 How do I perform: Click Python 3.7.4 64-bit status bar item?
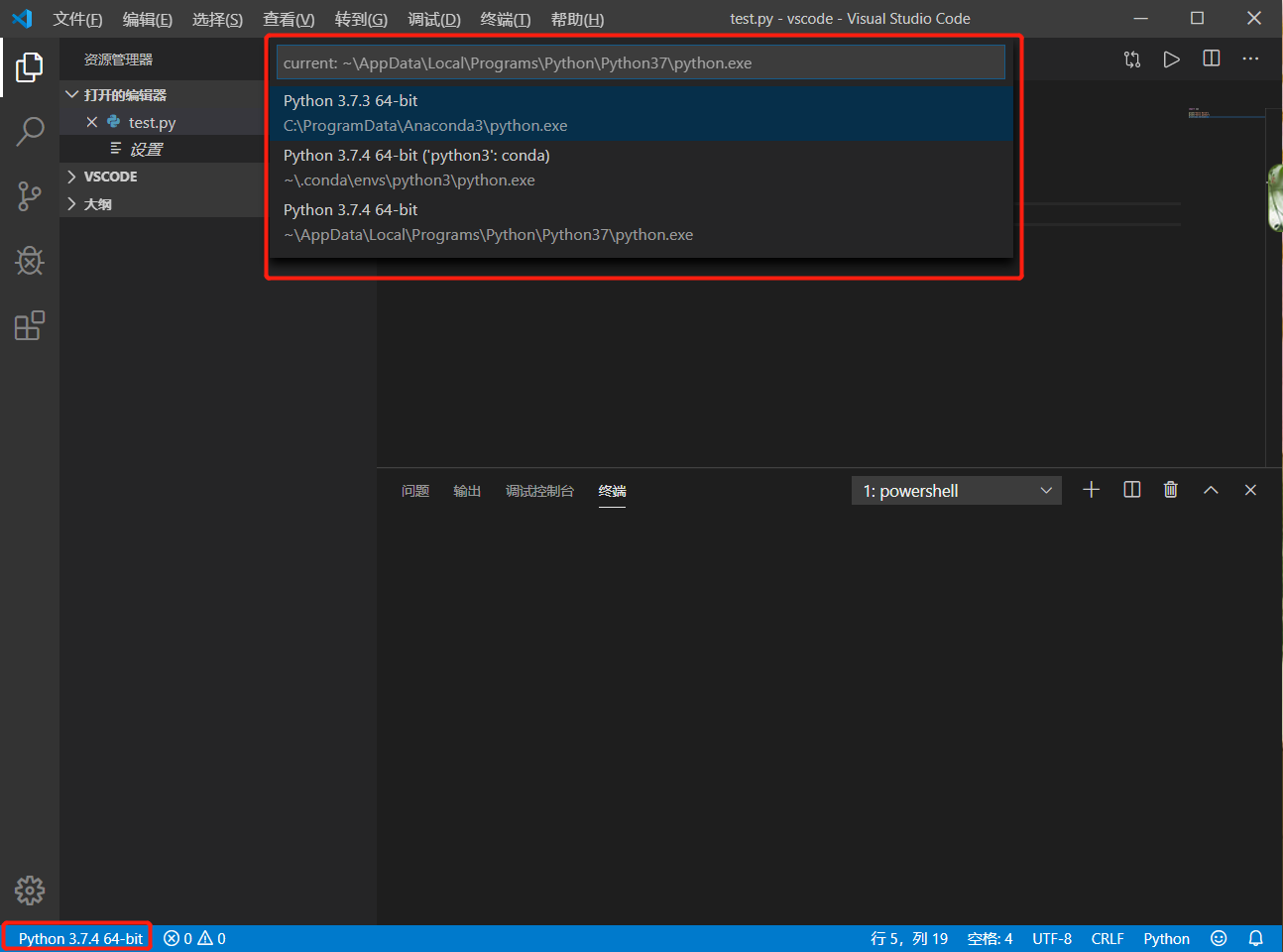pyautogui.click(x=80, y=938)
